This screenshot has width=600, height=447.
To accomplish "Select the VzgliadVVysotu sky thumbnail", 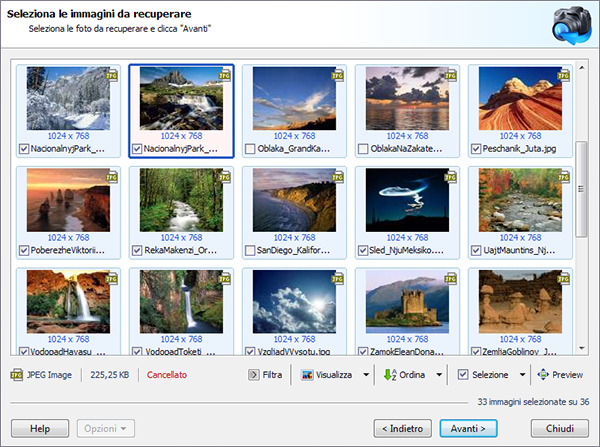I will pos(294,302).
